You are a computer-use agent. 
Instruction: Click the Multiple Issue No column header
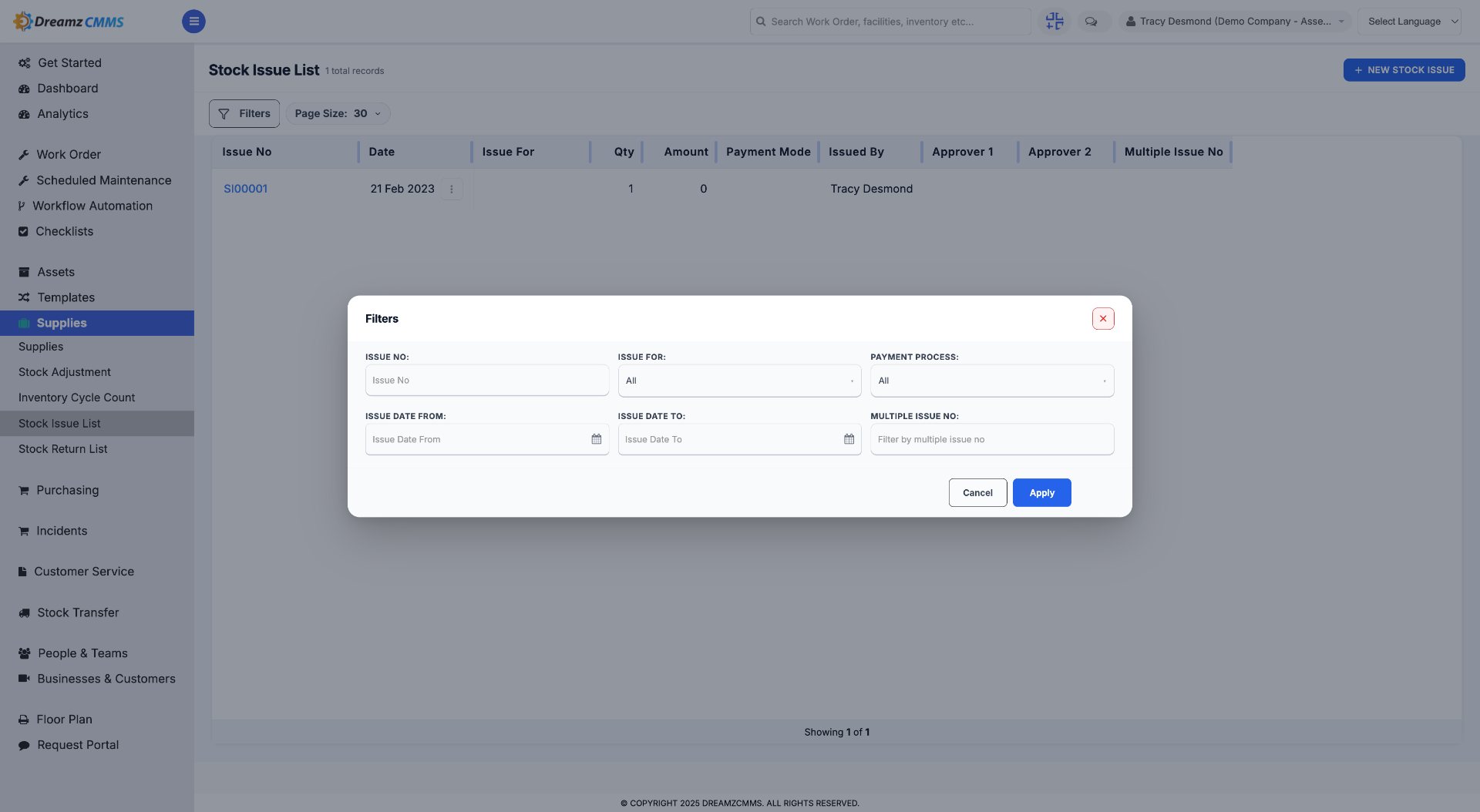coord(1173,153)
